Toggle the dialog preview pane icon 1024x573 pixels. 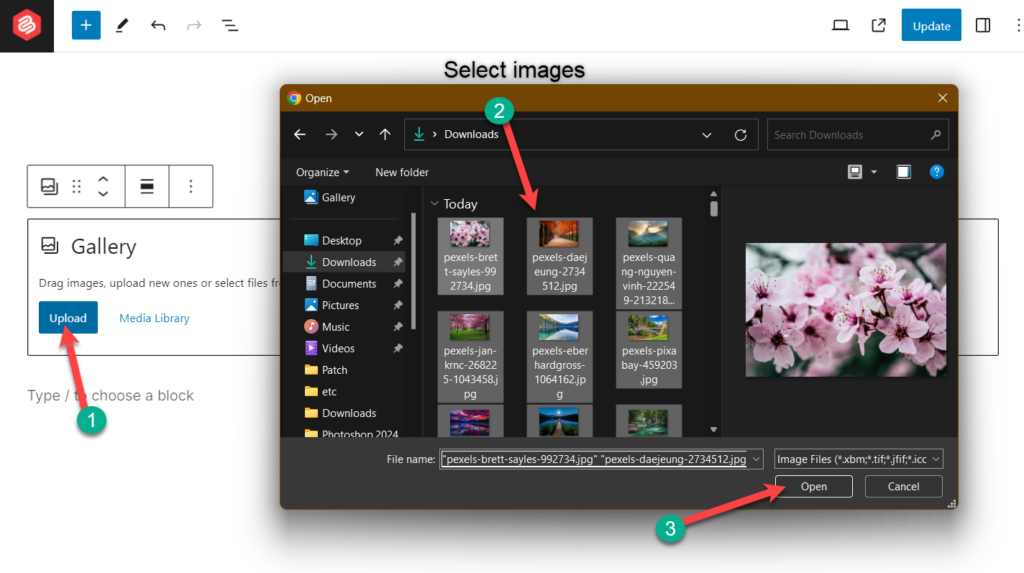coord(903,172)
